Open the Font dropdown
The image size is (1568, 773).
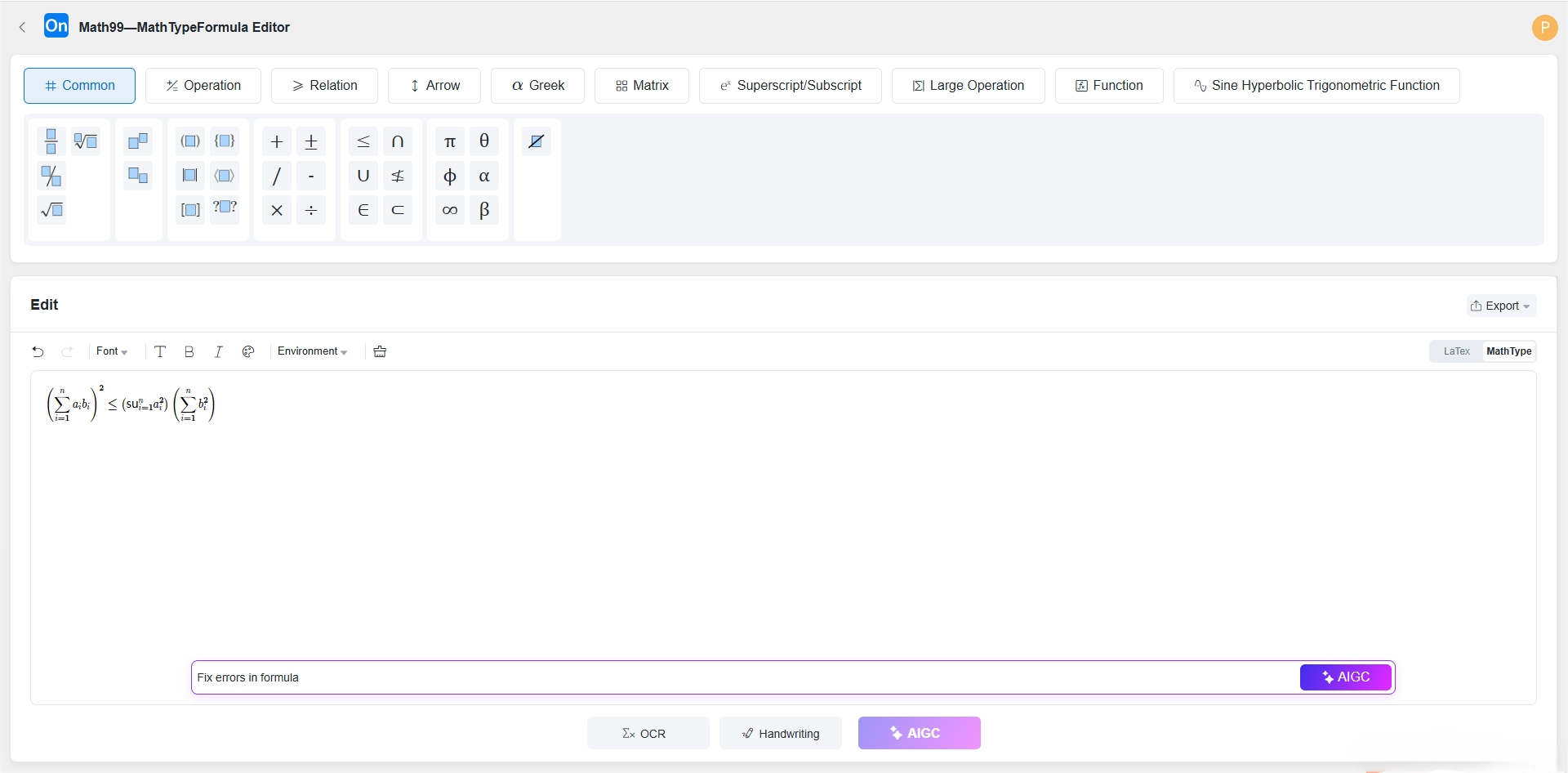tap(112, 351)
